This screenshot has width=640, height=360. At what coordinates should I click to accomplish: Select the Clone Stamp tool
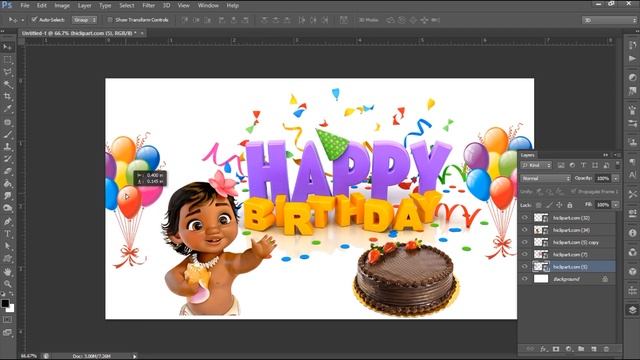7,147
